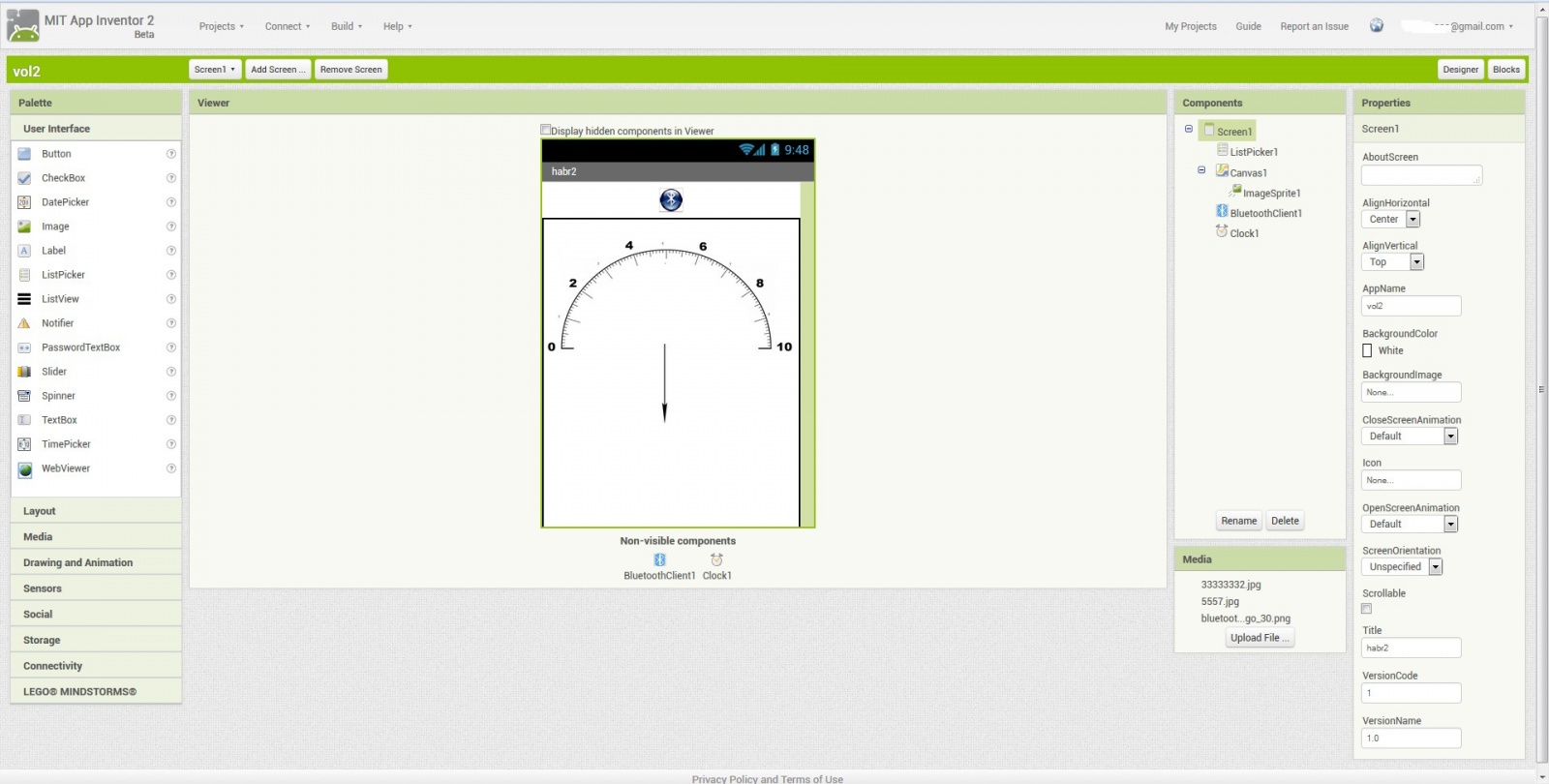Collapse the Canvas1 tree node
Image resolution: width=1549 pixels, height=784 pixels.
[x=1201, y=170]
